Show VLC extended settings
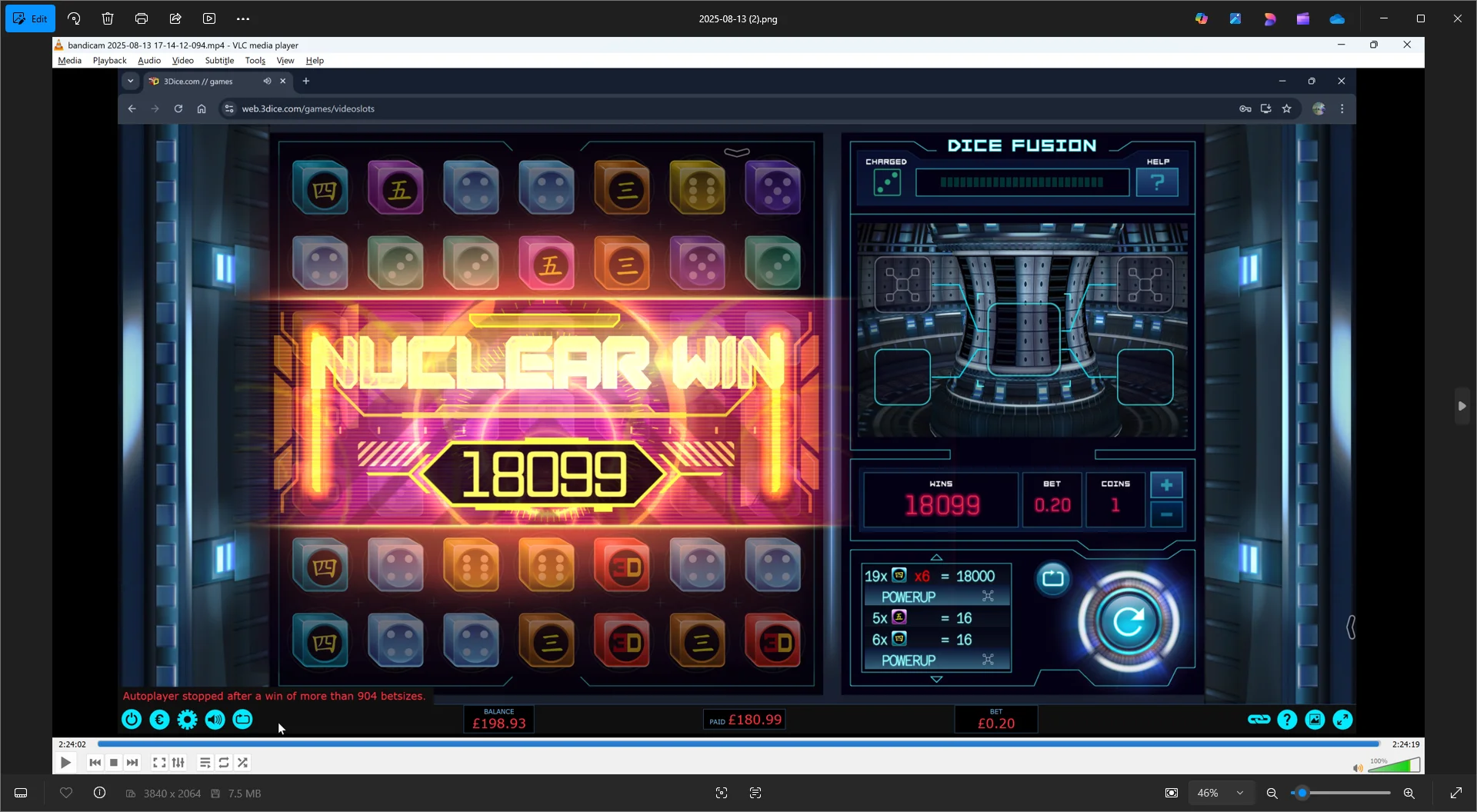 178,763
